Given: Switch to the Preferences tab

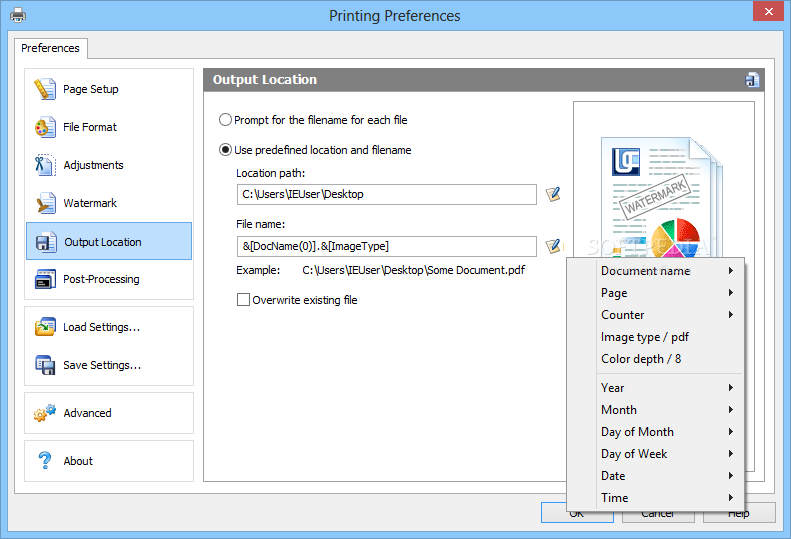Looking at the screenshot, I should (x=50, y=48).
